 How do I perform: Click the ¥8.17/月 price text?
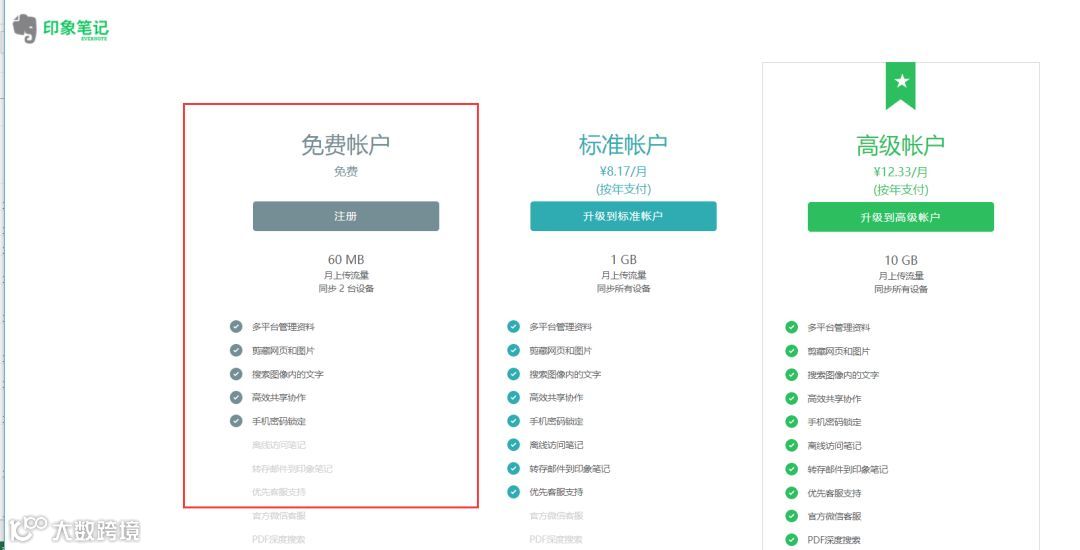(623, 171)
